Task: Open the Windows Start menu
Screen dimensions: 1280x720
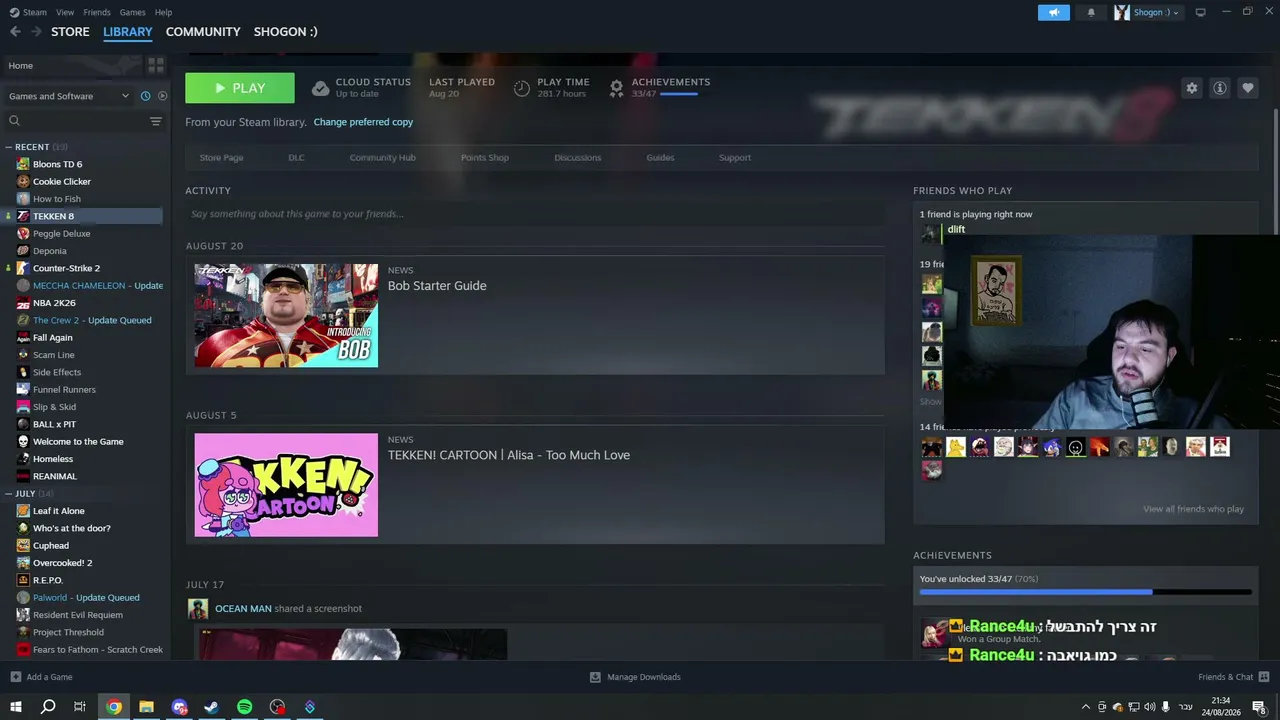Action: (x=15, y=707)
